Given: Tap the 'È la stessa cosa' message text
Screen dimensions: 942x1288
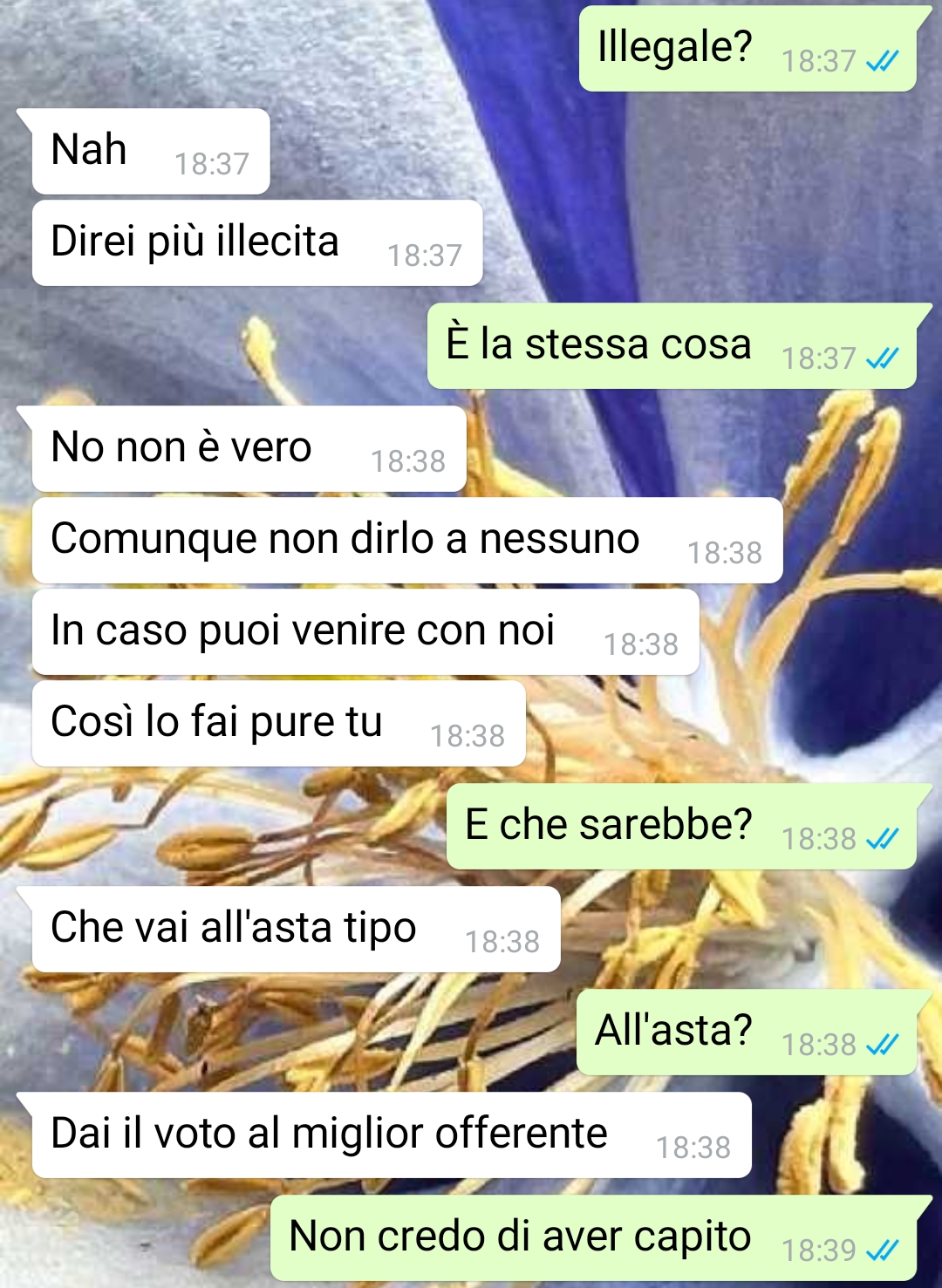Looking at the screenshot, I should pos(598,343).
